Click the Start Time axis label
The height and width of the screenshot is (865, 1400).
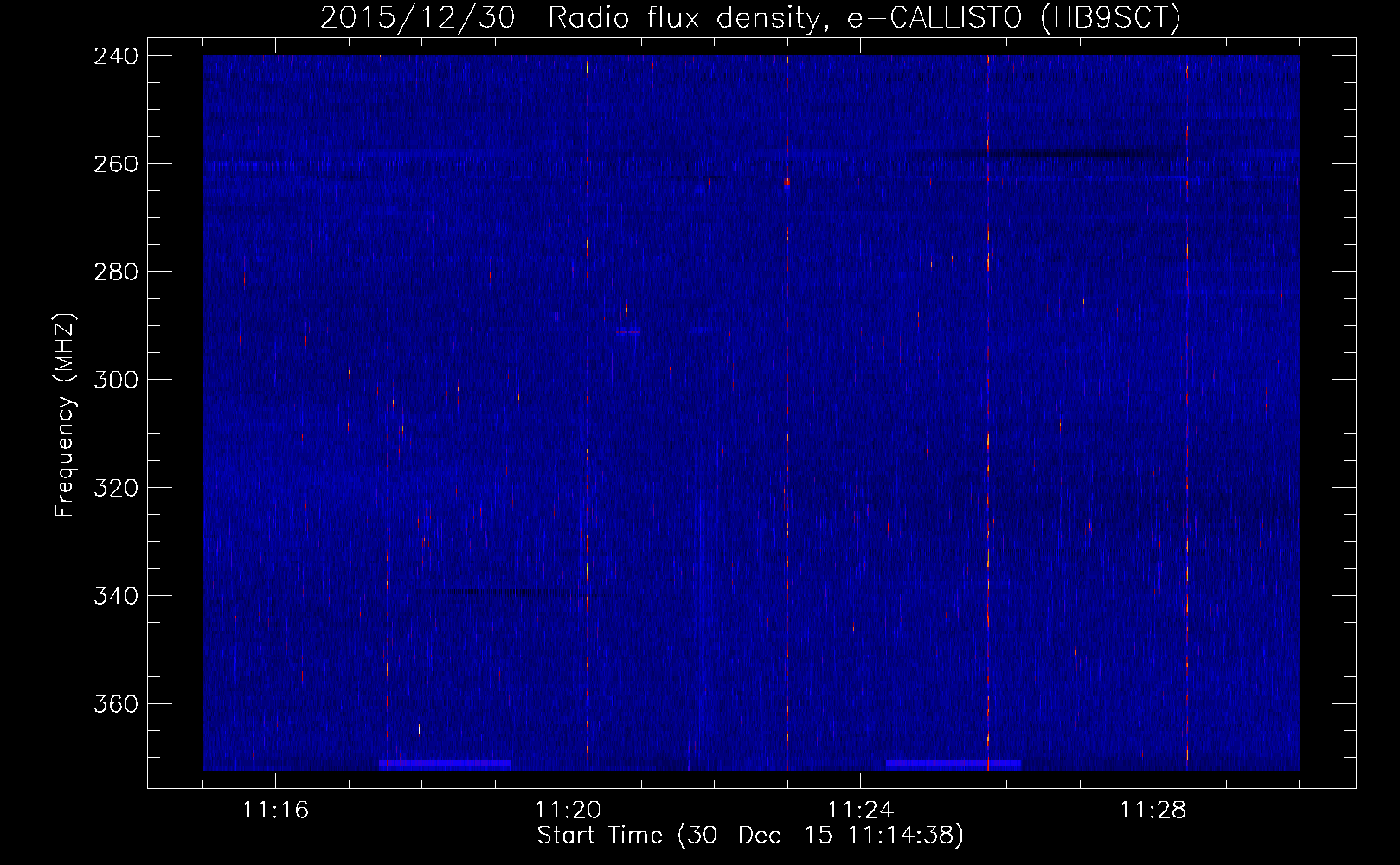pos(750,836)
